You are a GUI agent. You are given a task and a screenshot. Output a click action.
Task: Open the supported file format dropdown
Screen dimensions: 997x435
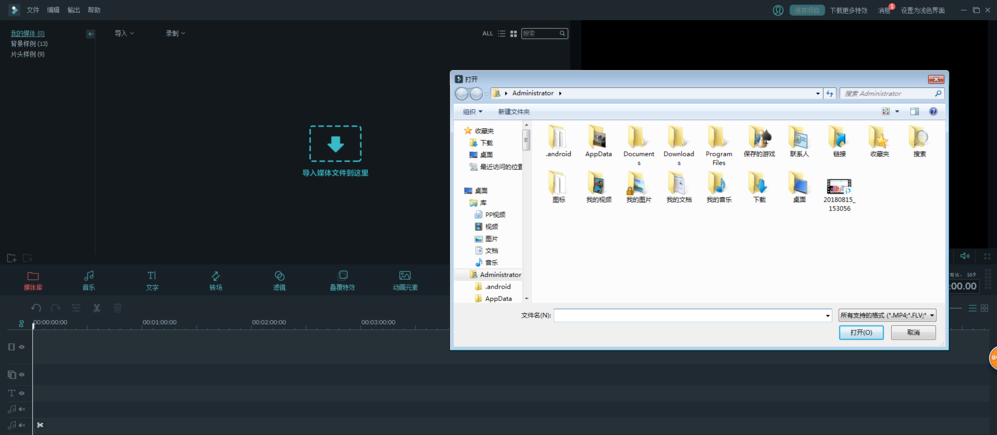point(887,315)
